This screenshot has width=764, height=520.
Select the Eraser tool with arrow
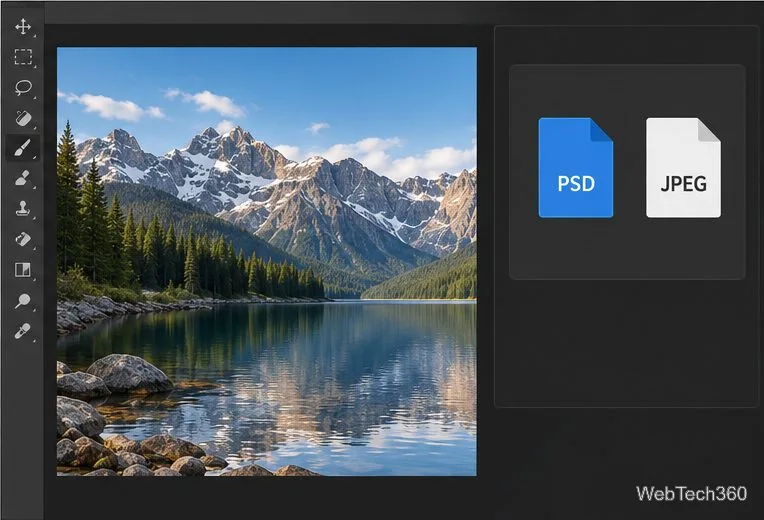(x=23, y=239)
